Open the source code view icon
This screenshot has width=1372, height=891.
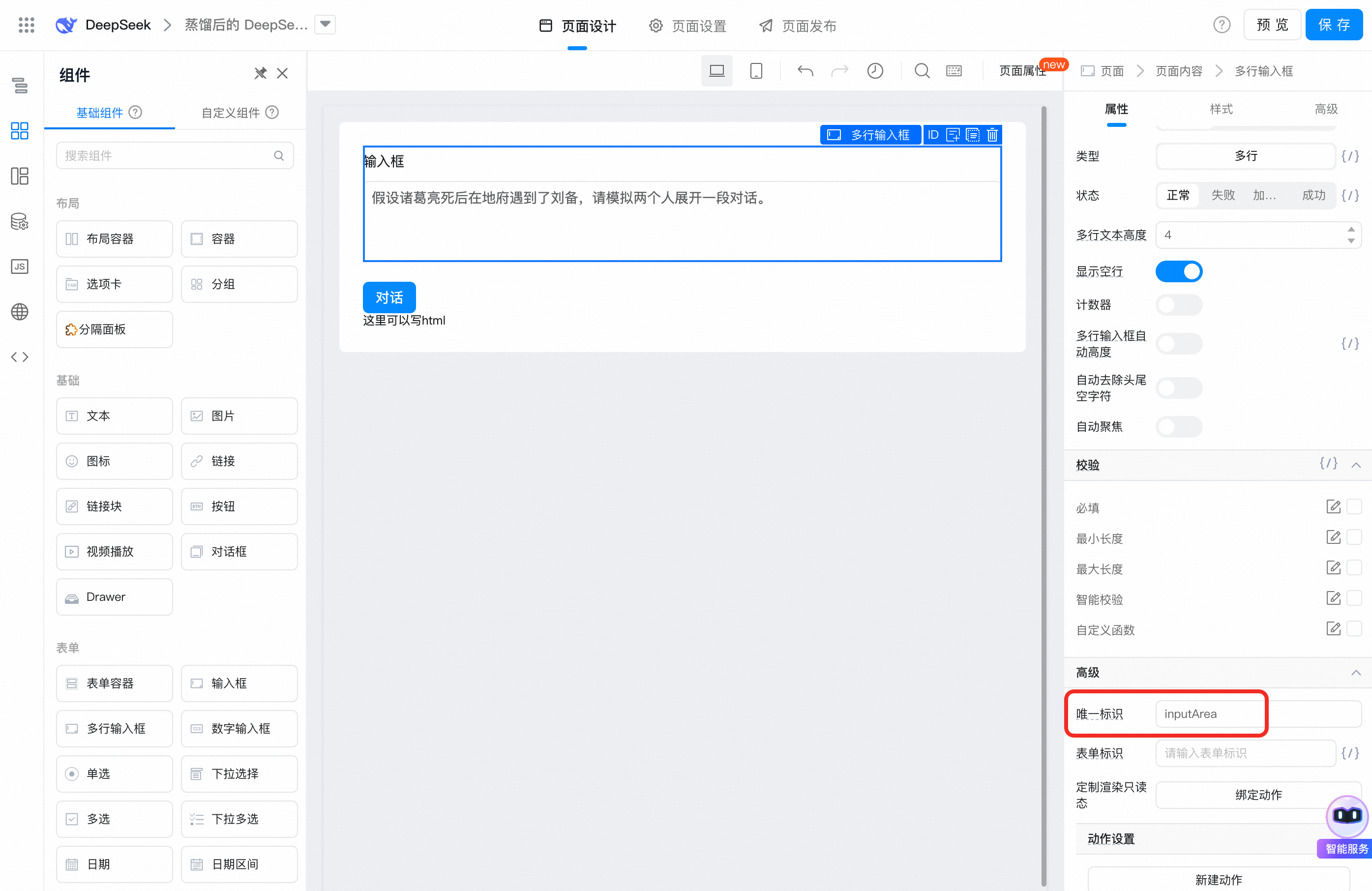tap(20, 357)
